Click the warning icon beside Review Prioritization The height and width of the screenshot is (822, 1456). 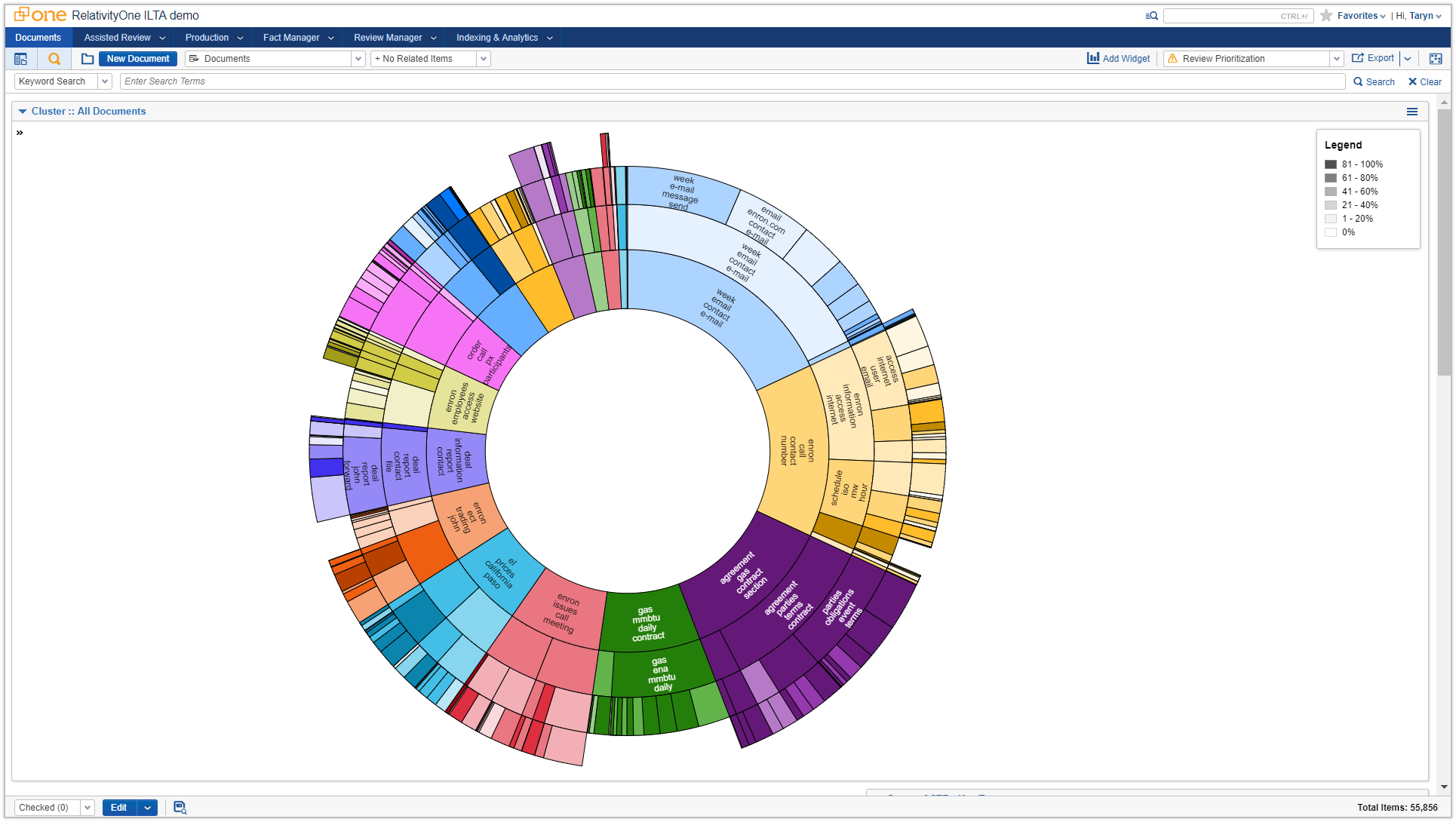click(1172, 58)
